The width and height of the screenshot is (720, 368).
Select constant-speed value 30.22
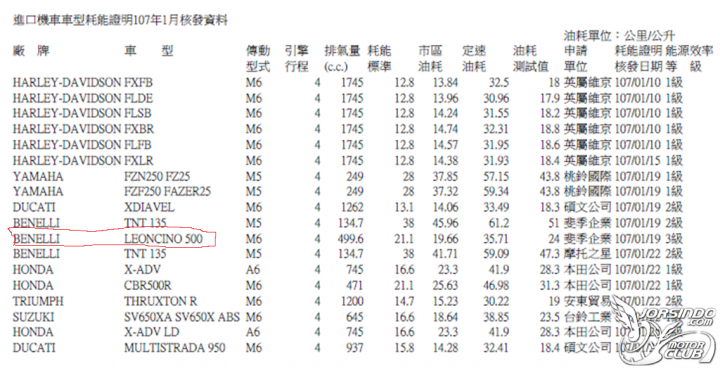(x=496, y=301)
